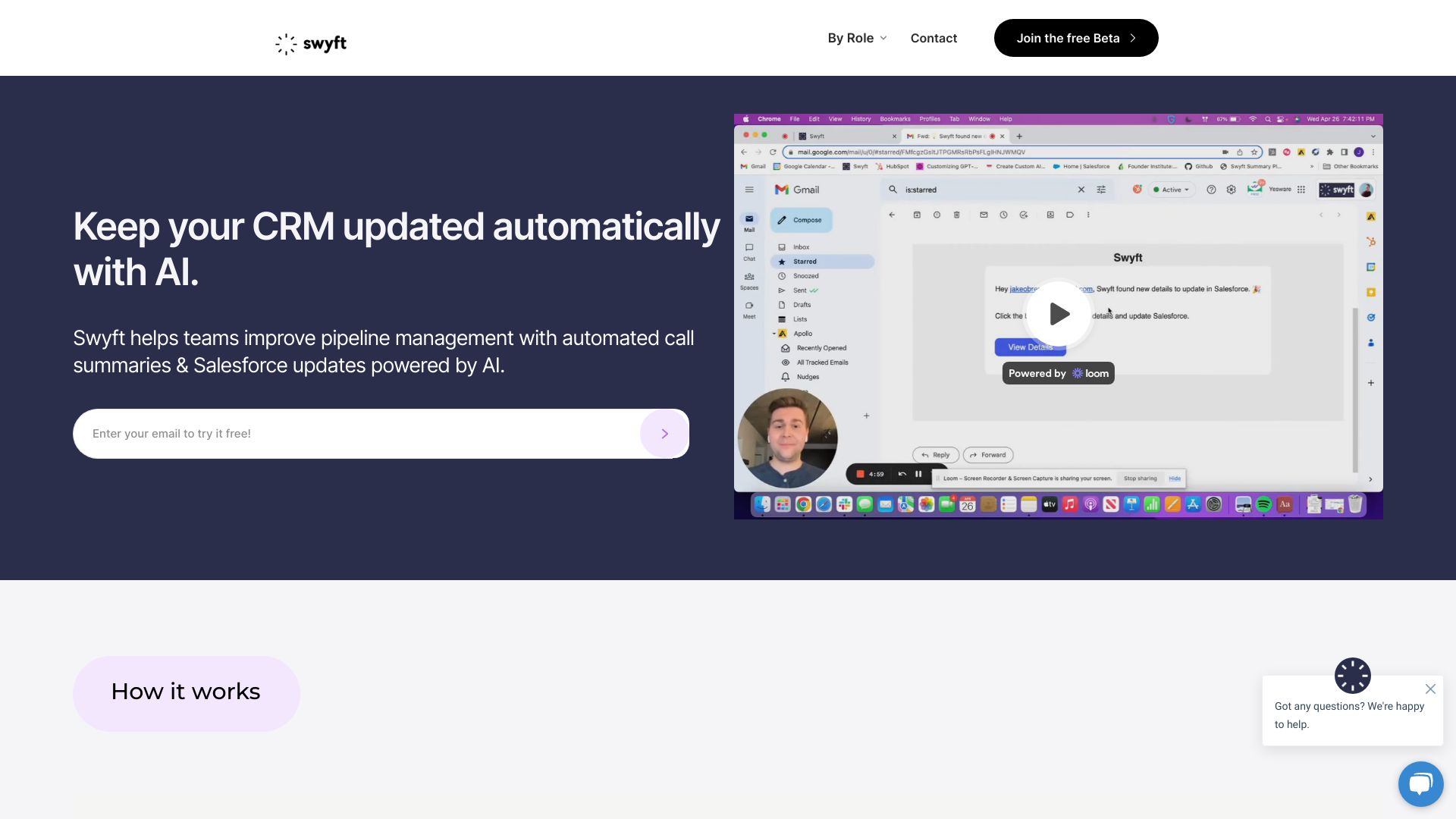
Task: Select the Starred label in Gmail sidebar
Action: (805, 261)
